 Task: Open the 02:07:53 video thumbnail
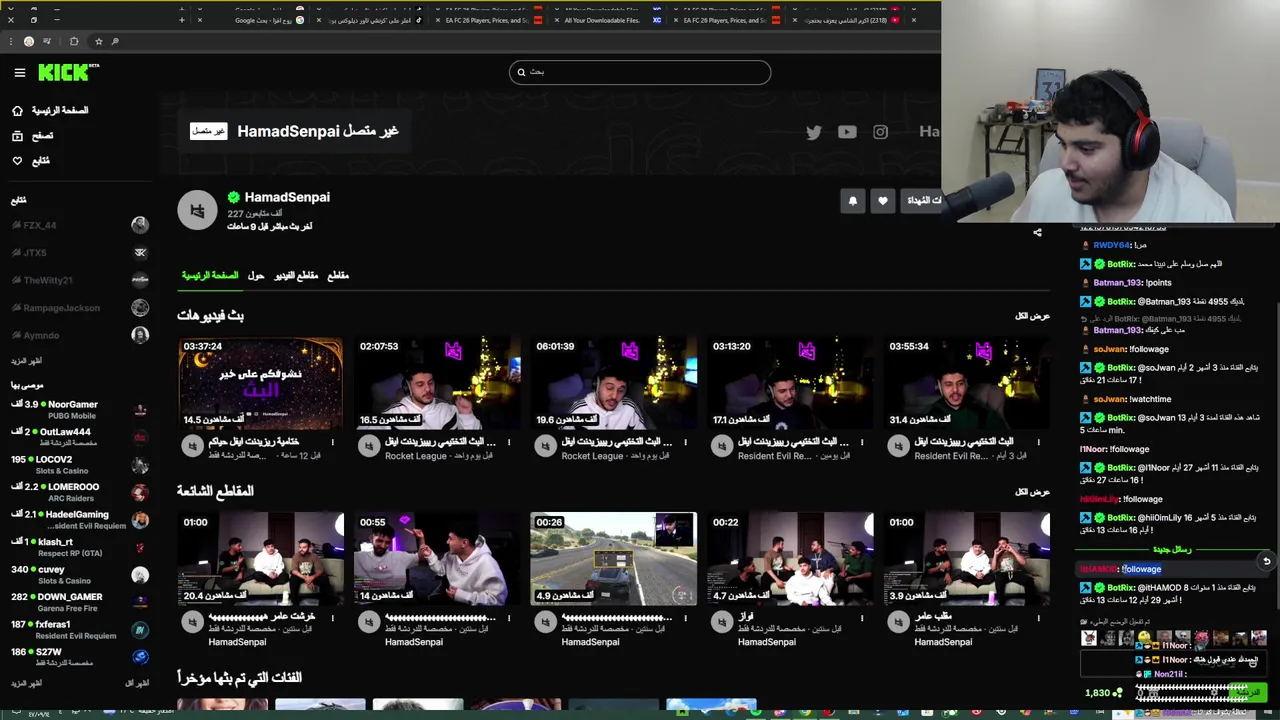(437, 383)
